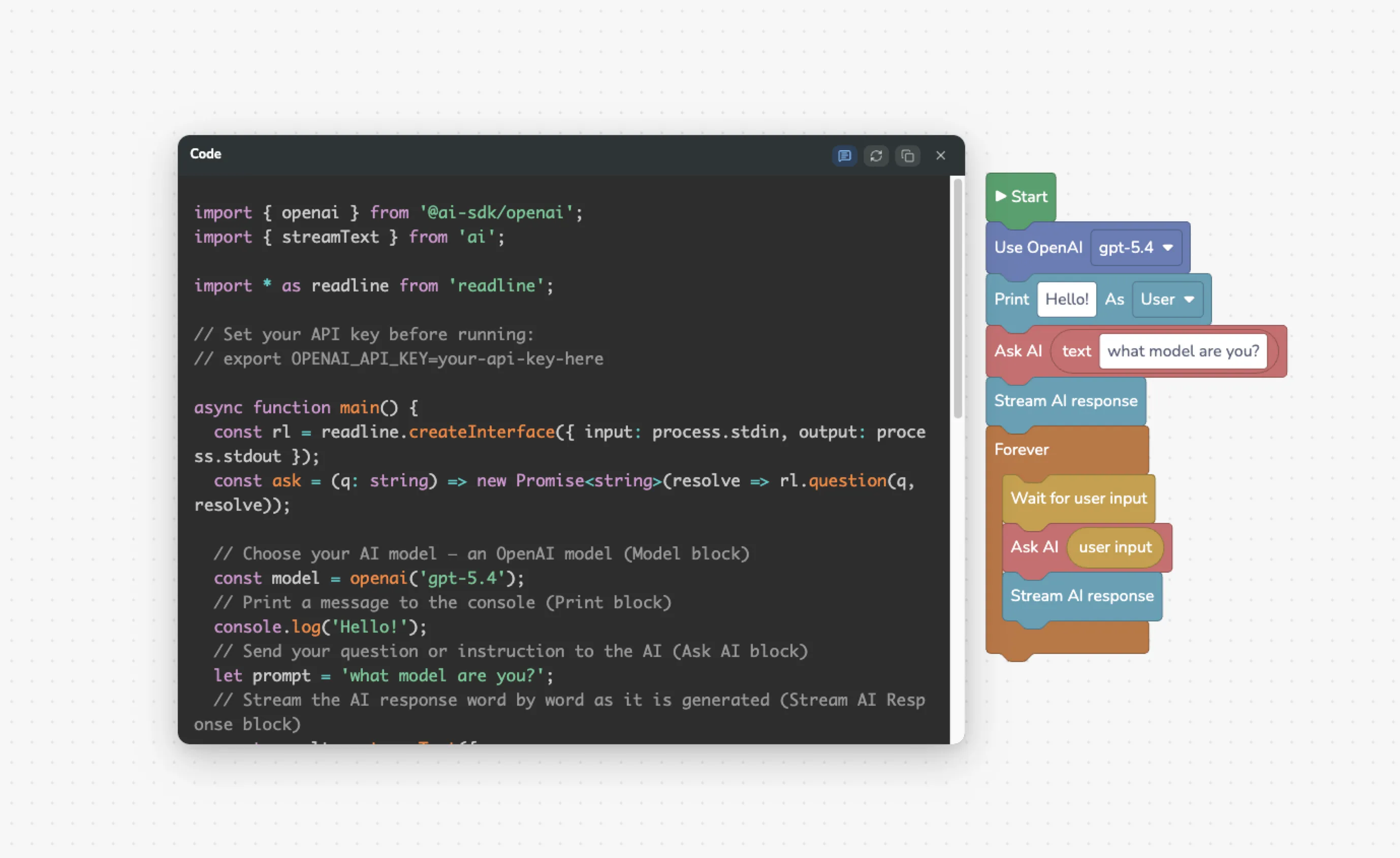The height and width of the screenshot is (858, 1400).
Task: Open the gpt-5.4 model dropdown
Action: (x=1136, y=247)
